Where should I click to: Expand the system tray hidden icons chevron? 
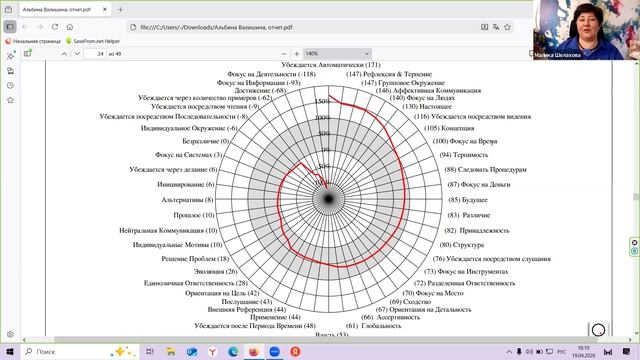click(x=509, y=351)
